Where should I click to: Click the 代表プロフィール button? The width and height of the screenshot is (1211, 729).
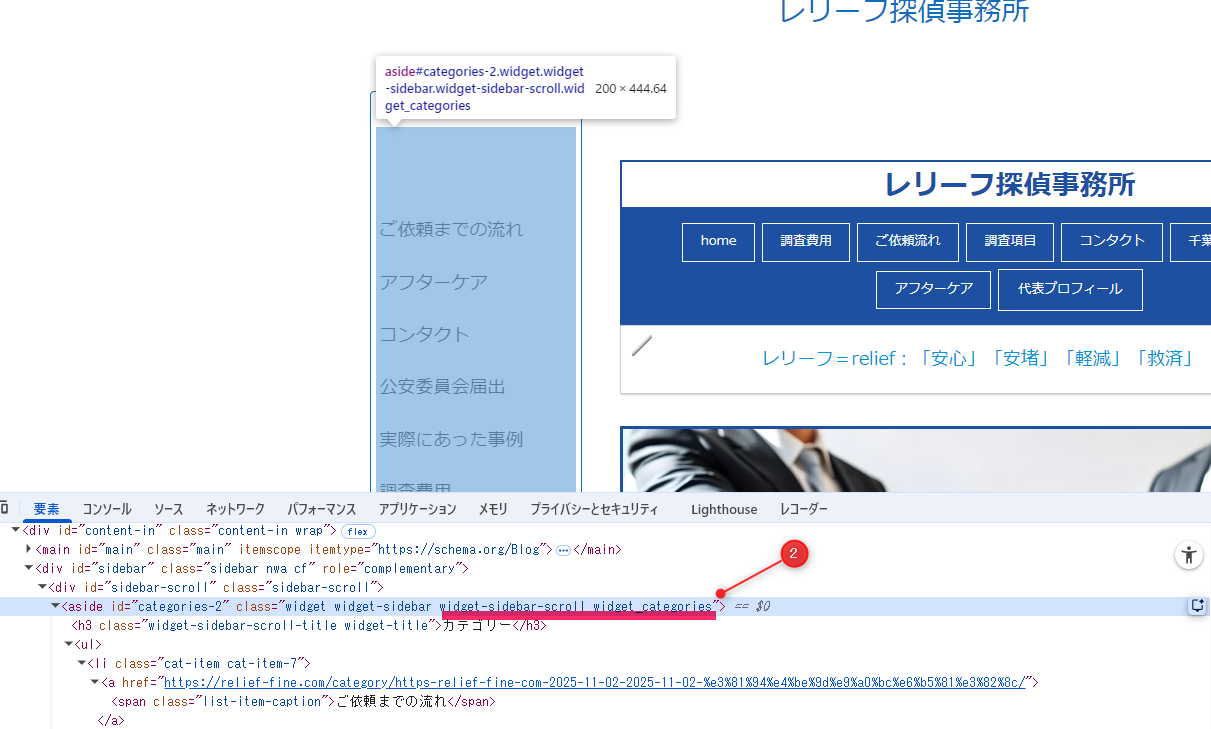click(1070, 289)
